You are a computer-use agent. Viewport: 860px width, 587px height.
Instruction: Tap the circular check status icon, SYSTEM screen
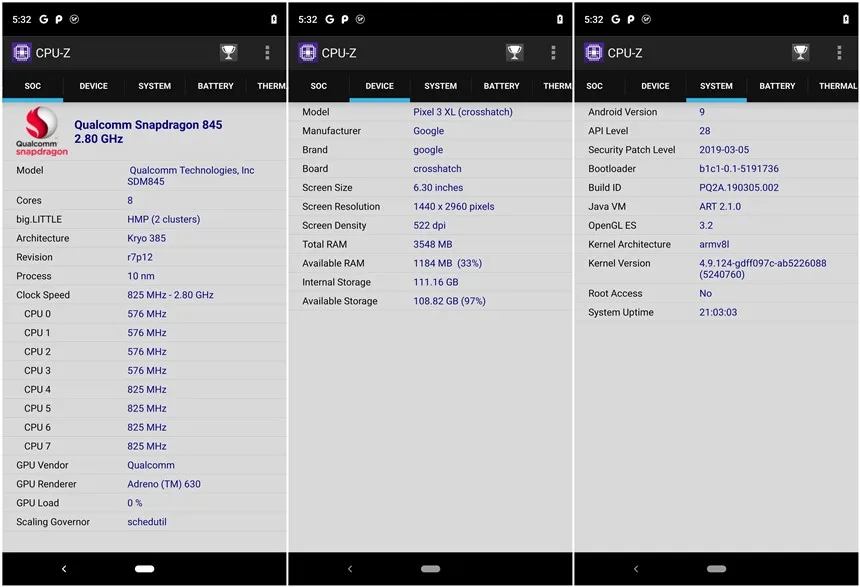pos(646,19)
